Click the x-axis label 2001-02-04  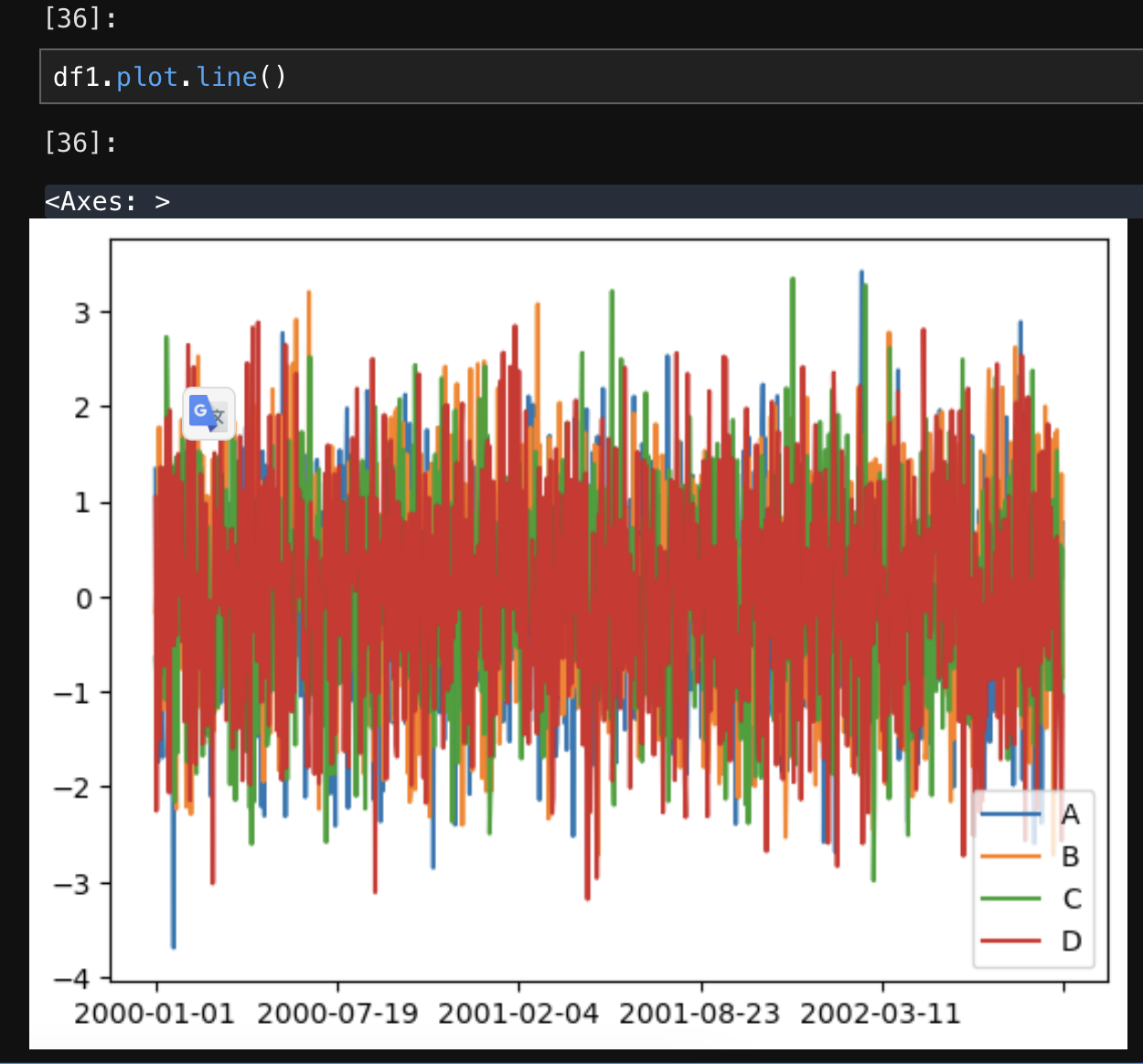tap(518, 1014)
